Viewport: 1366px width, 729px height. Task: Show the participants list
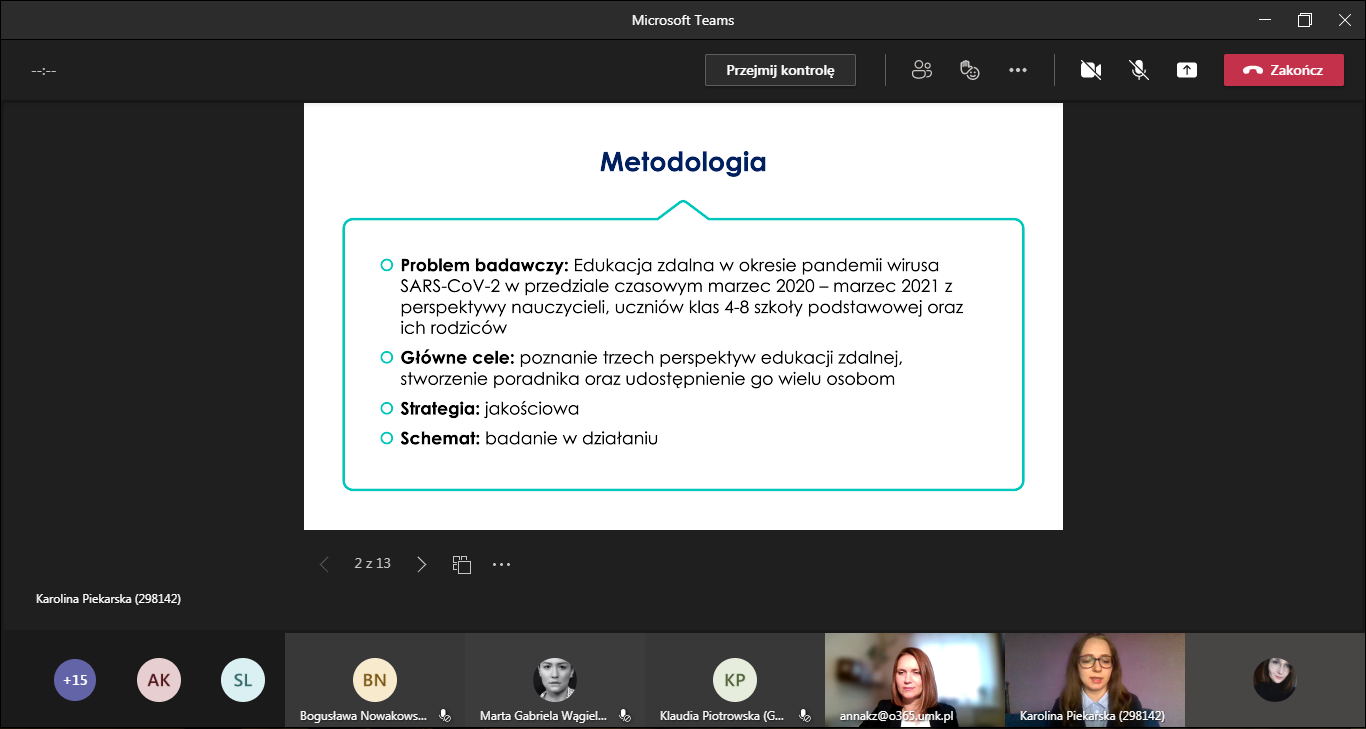point(922,70)
